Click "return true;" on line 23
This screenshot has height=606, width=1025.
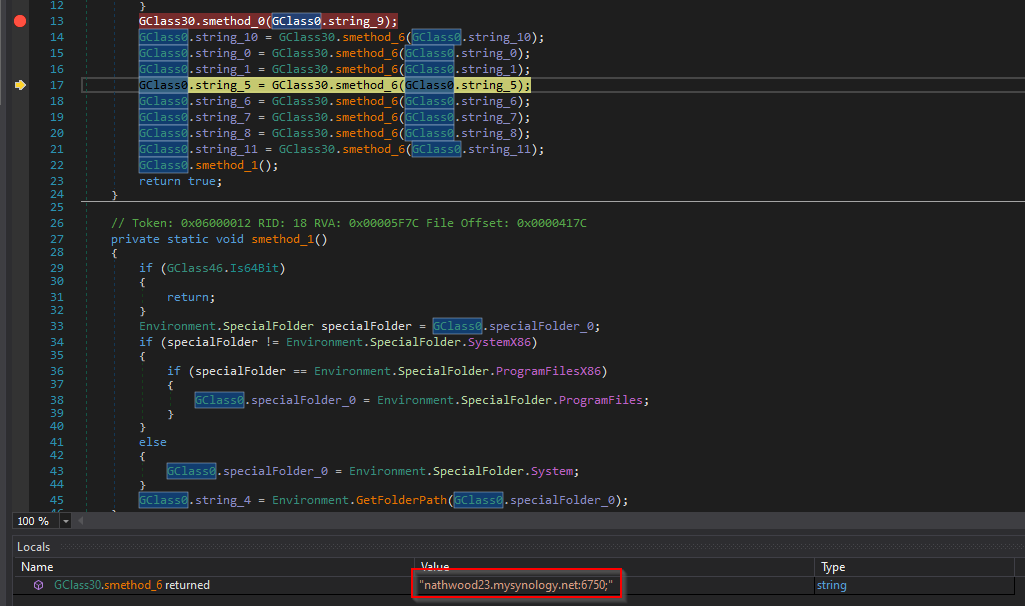click(x=180, y=181)
